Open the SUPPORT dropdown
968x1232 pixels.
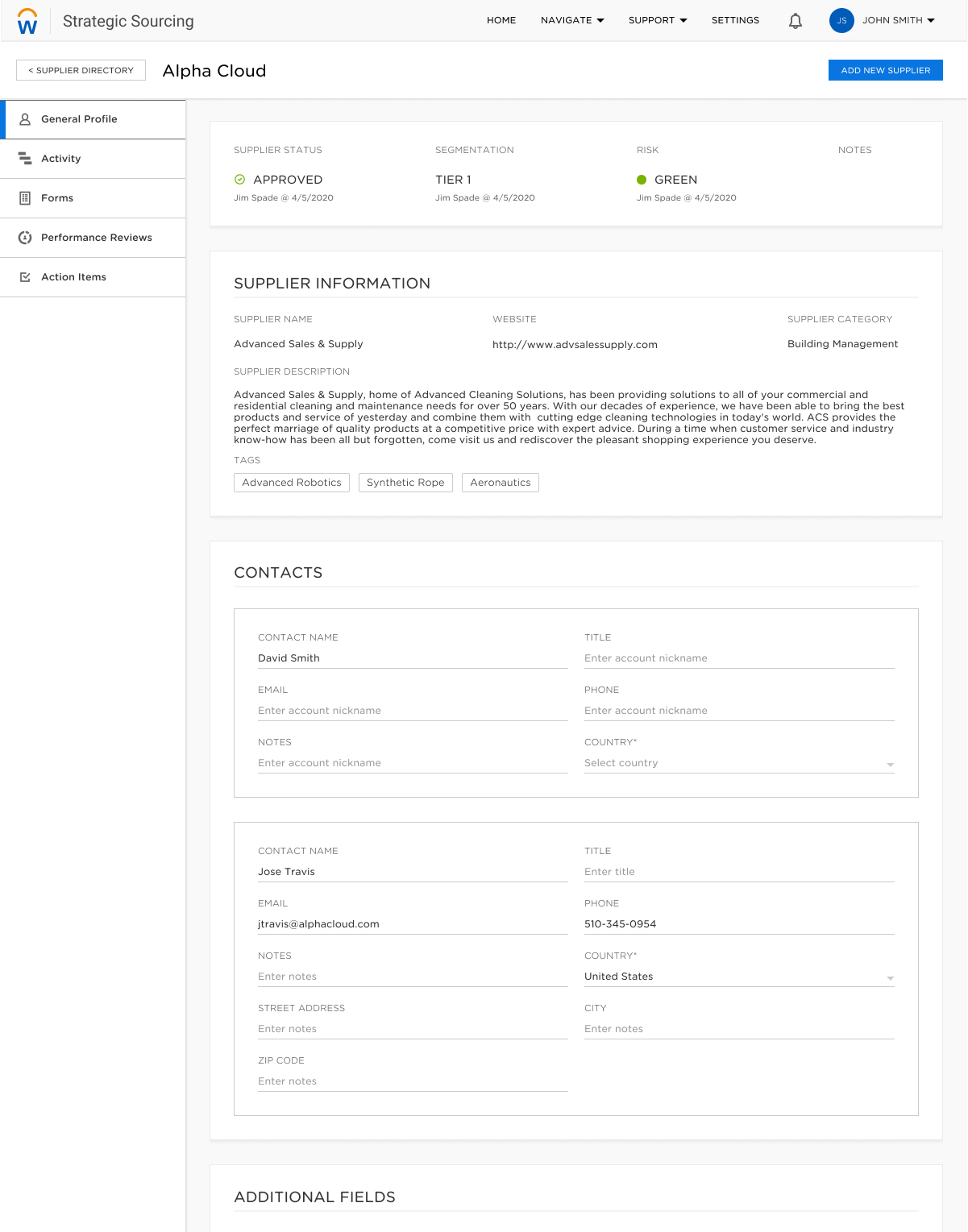tap(657, 20)
